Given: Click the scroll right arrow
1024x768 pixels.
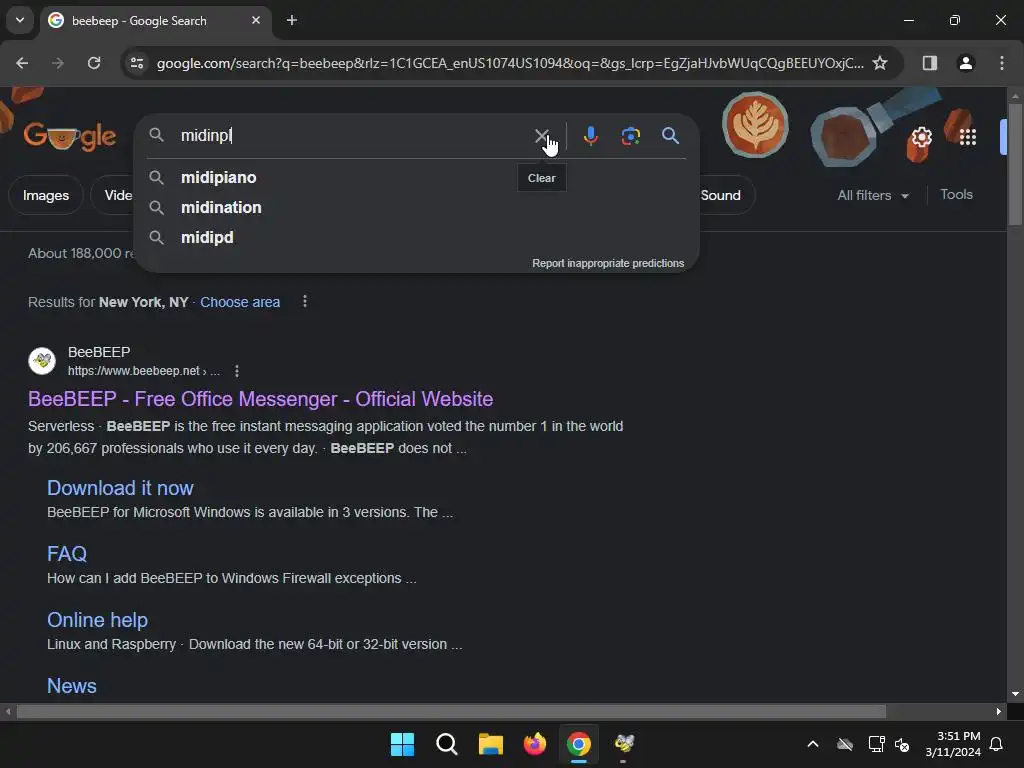Looking at the screenshot, I should pyautogui.click(x=999, y=711).
